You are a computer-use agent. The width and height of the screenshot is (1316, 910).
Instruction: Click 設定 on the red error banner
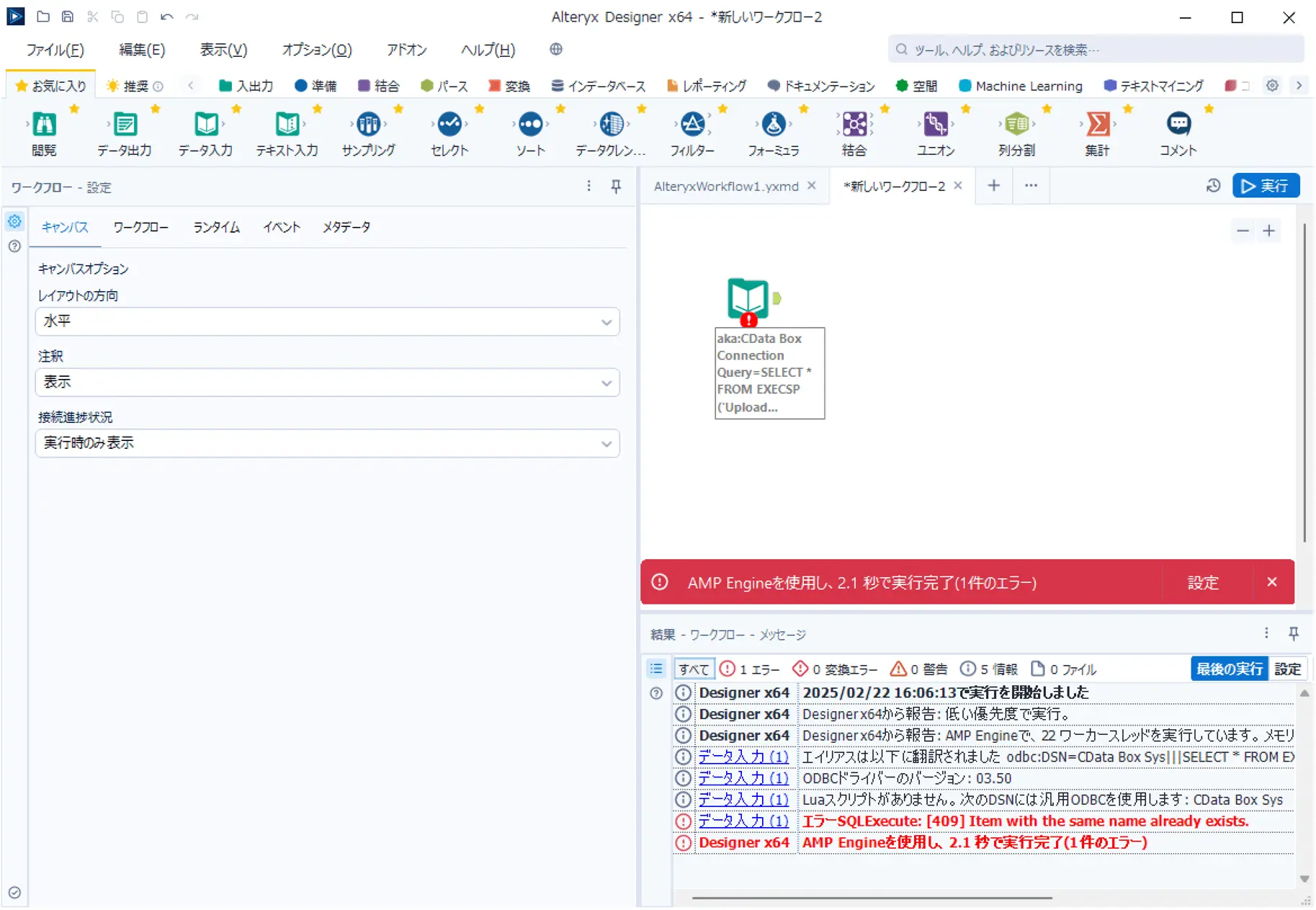click(x=1203, y=582)
